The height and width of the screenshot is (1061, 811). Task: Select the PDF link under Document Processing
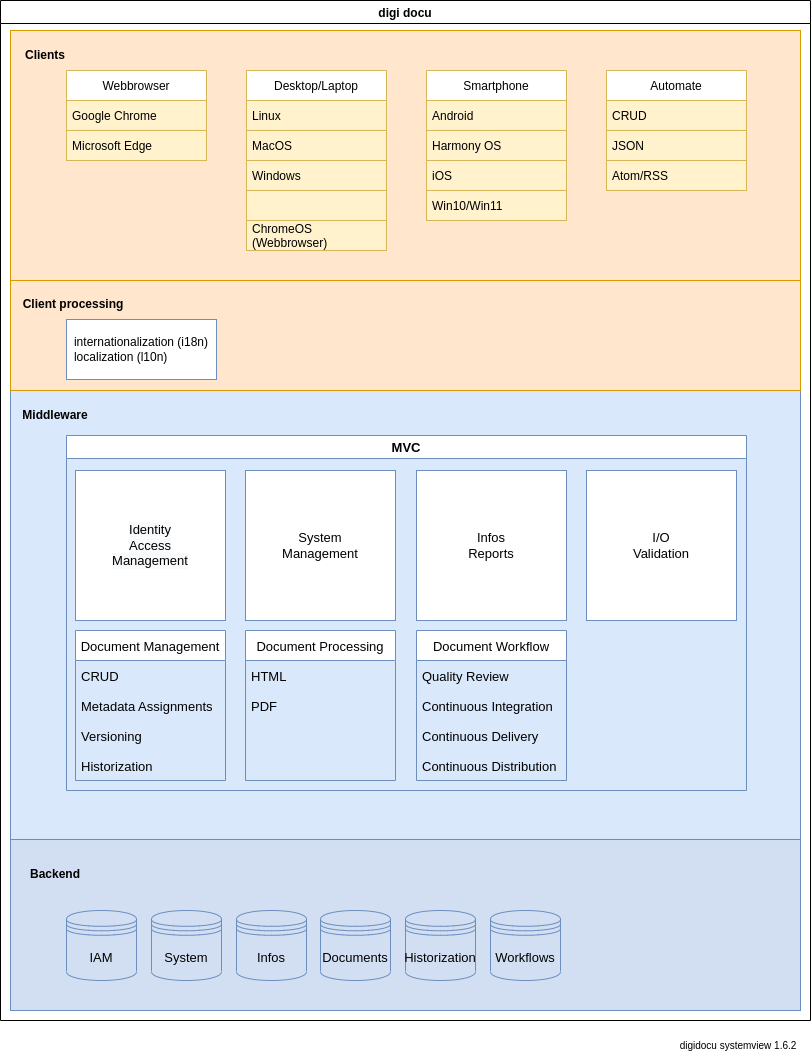pyautogui.click(x=264, y=706)
